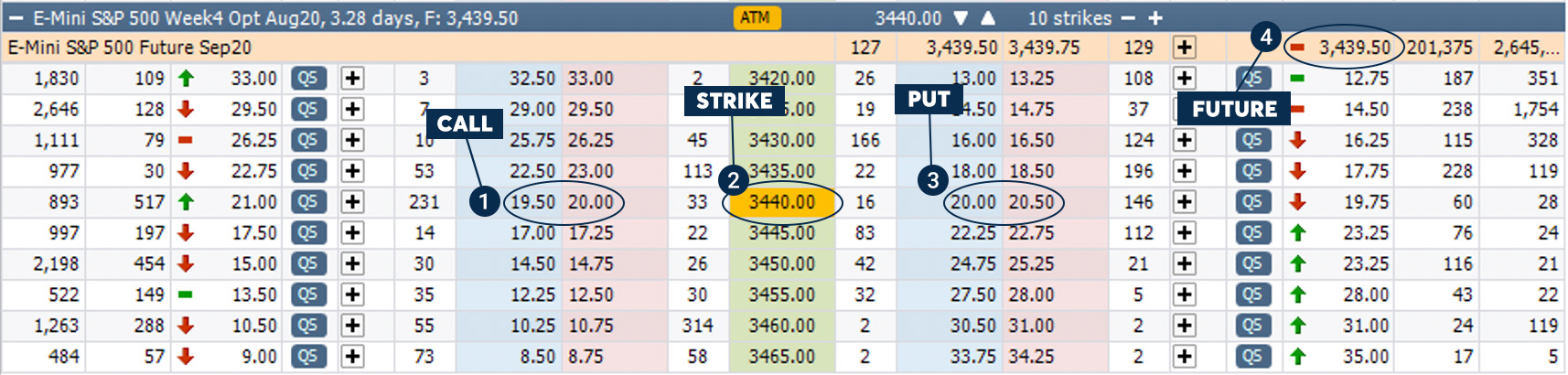Open the put QS button for strike 3465.00
This screenshot has height=375, width=1568.
pos(1252,357)
